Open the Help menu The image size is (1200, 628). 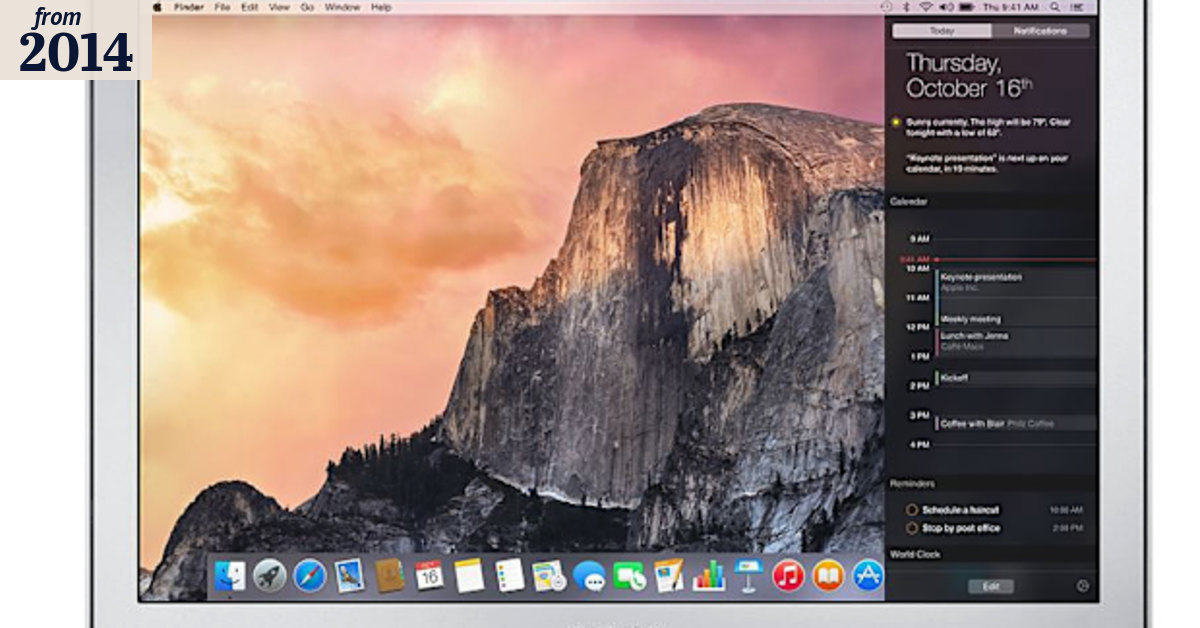(381, 7)
